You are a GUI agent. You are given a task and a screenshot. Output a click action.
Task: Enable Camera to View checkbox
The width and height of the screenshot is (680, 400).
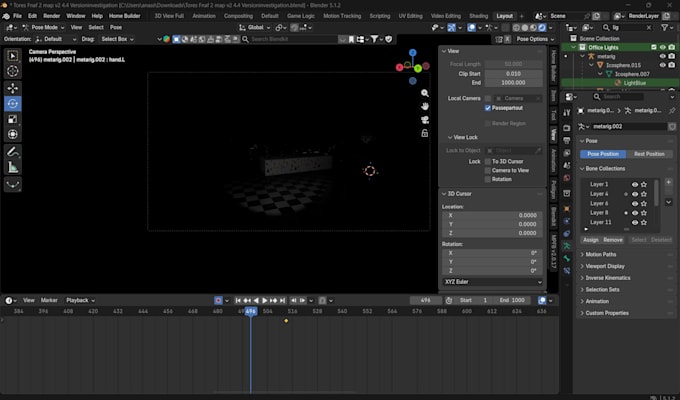point(488,170)
